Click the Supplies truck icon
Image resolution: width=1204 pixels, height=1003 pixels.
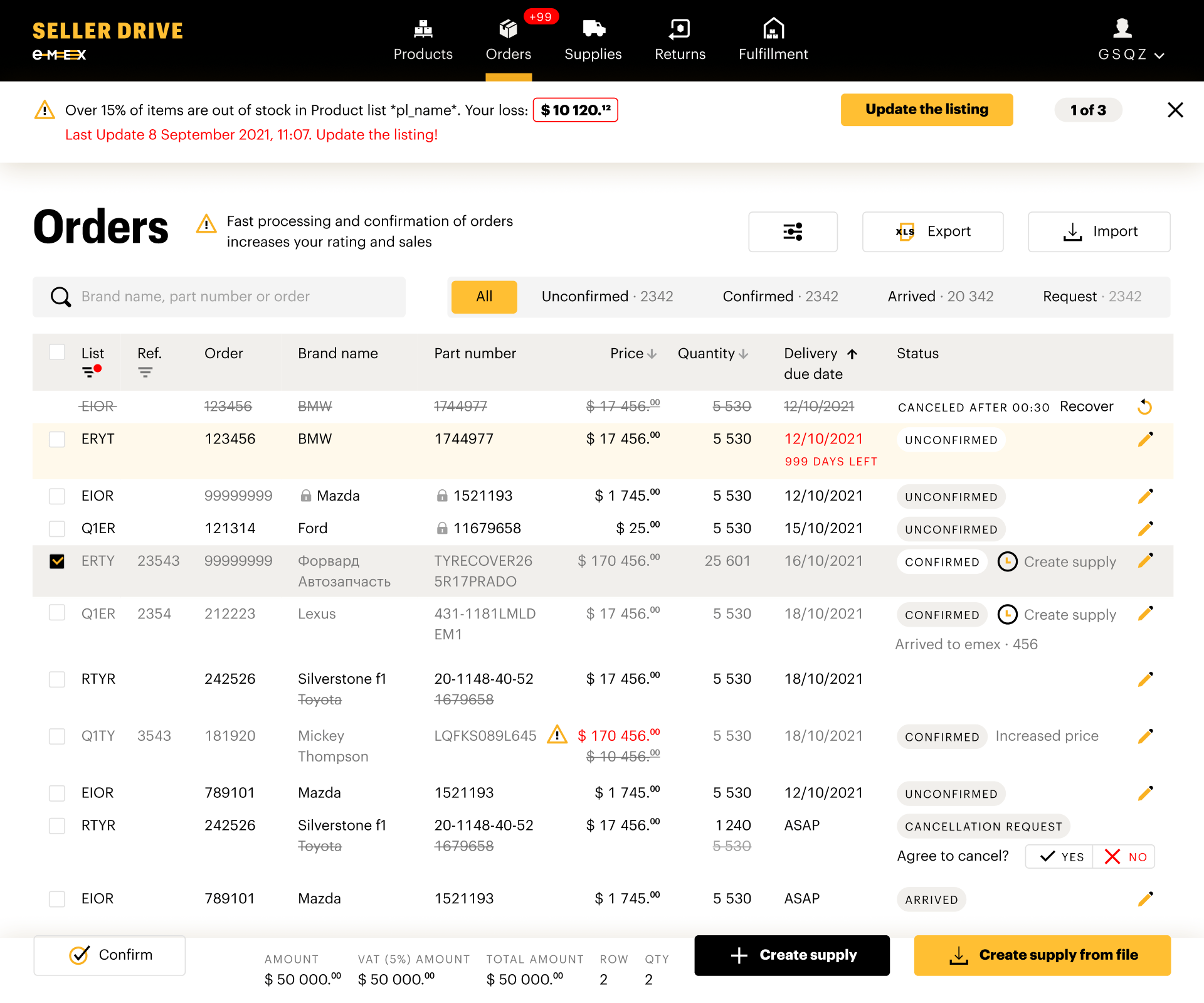[x=593, y=29]
